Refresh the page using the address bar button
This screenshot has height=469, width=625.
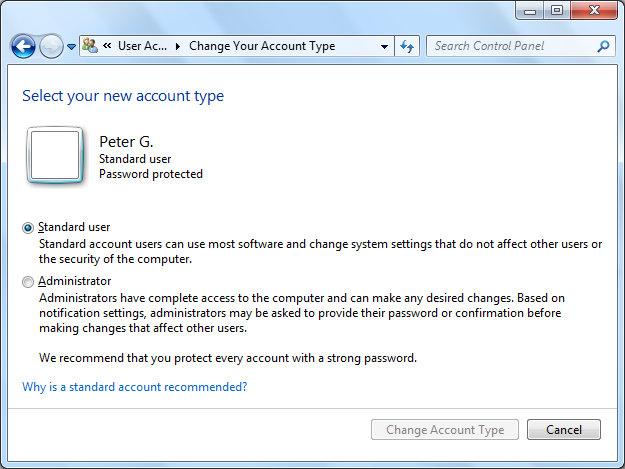[407, 46]
